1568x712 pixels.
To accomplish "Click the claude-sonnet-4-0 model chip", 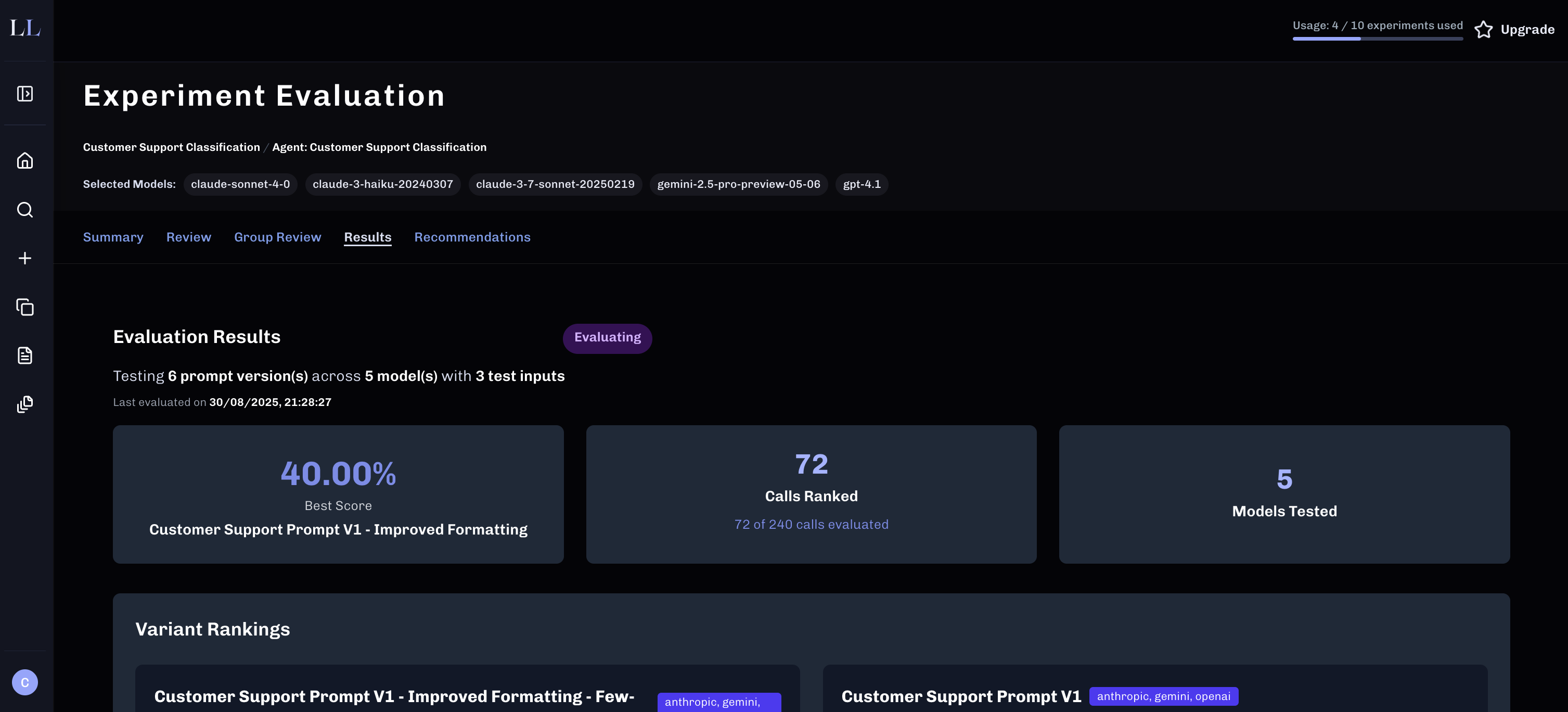I will tap(240, 184).
